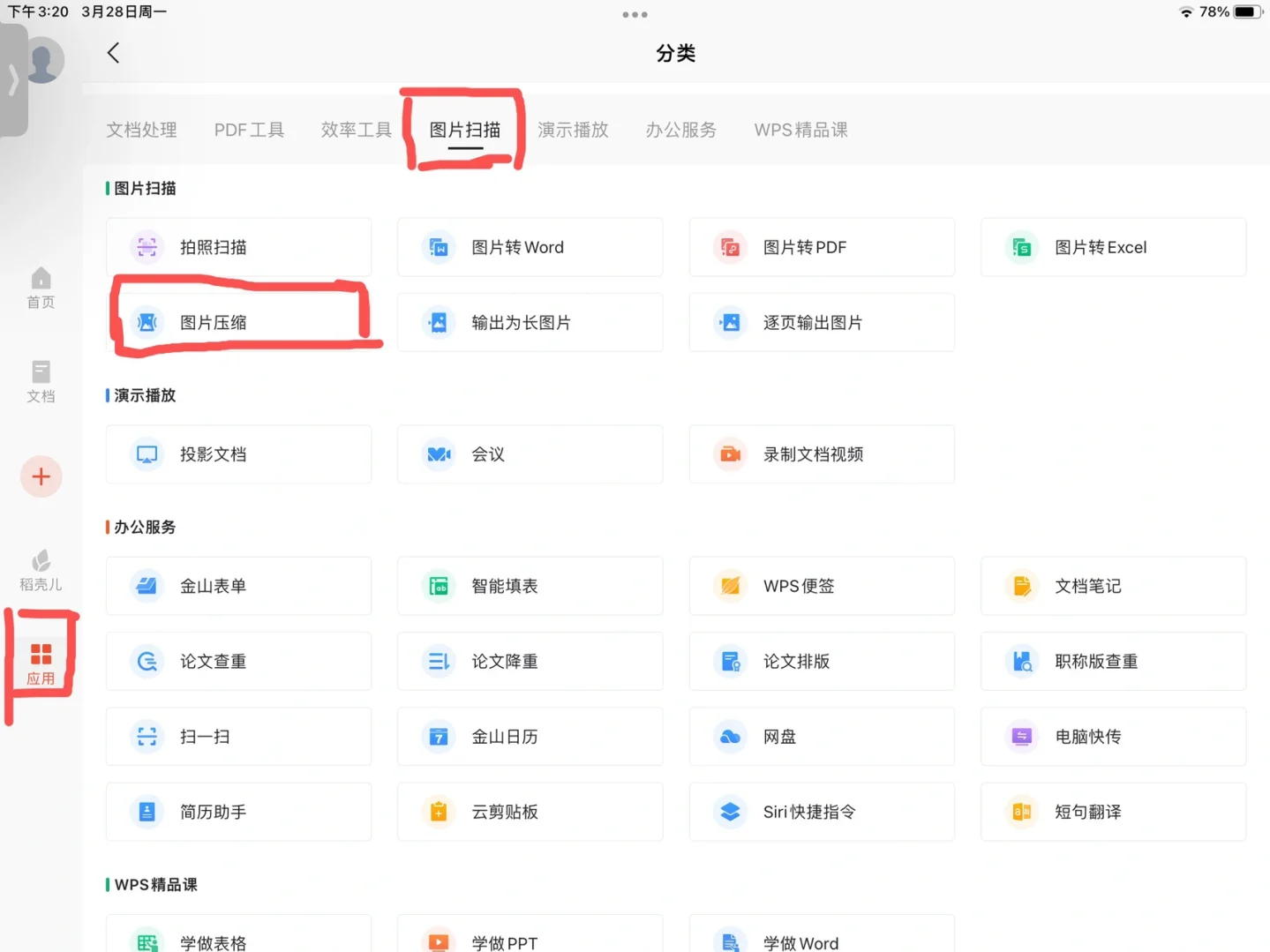Image resolution: width=1270 pixels, height=952 pixels.
Task: Open 稻壳儿 in the sidebar
Action: pos(41,571)
